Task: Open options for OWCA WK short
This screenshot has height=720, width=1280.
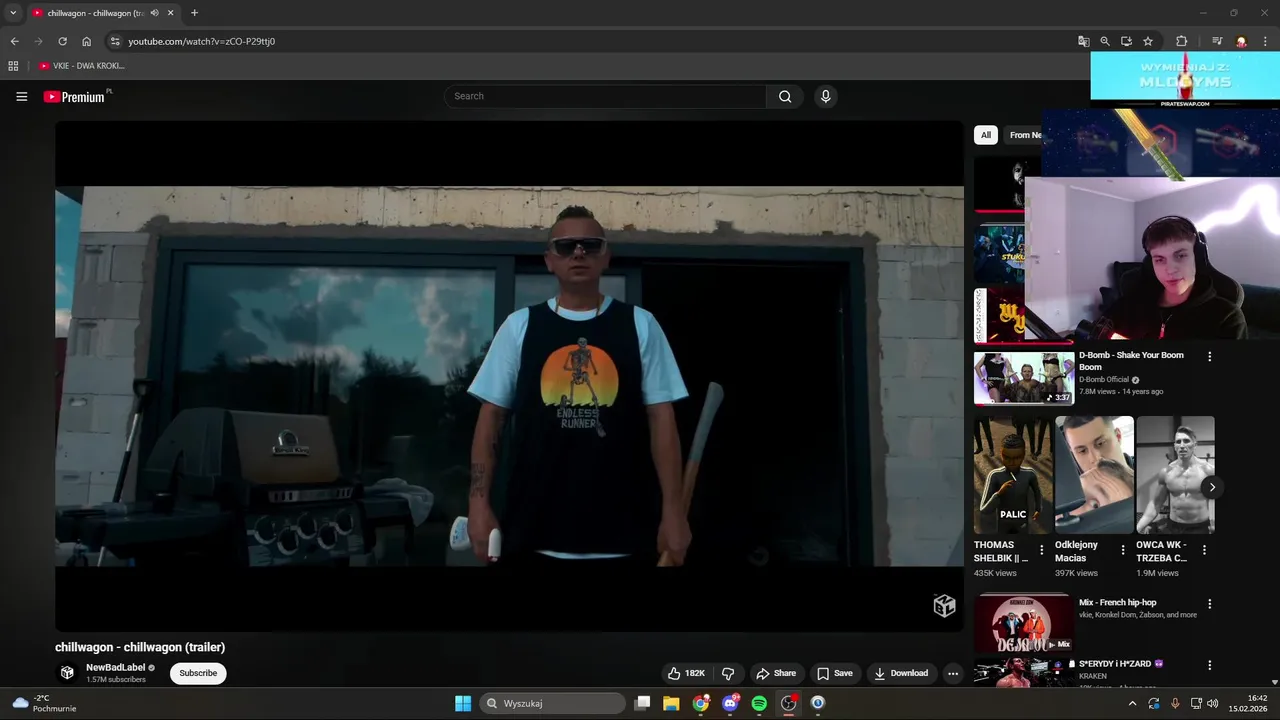Action: coord(1204,550)
